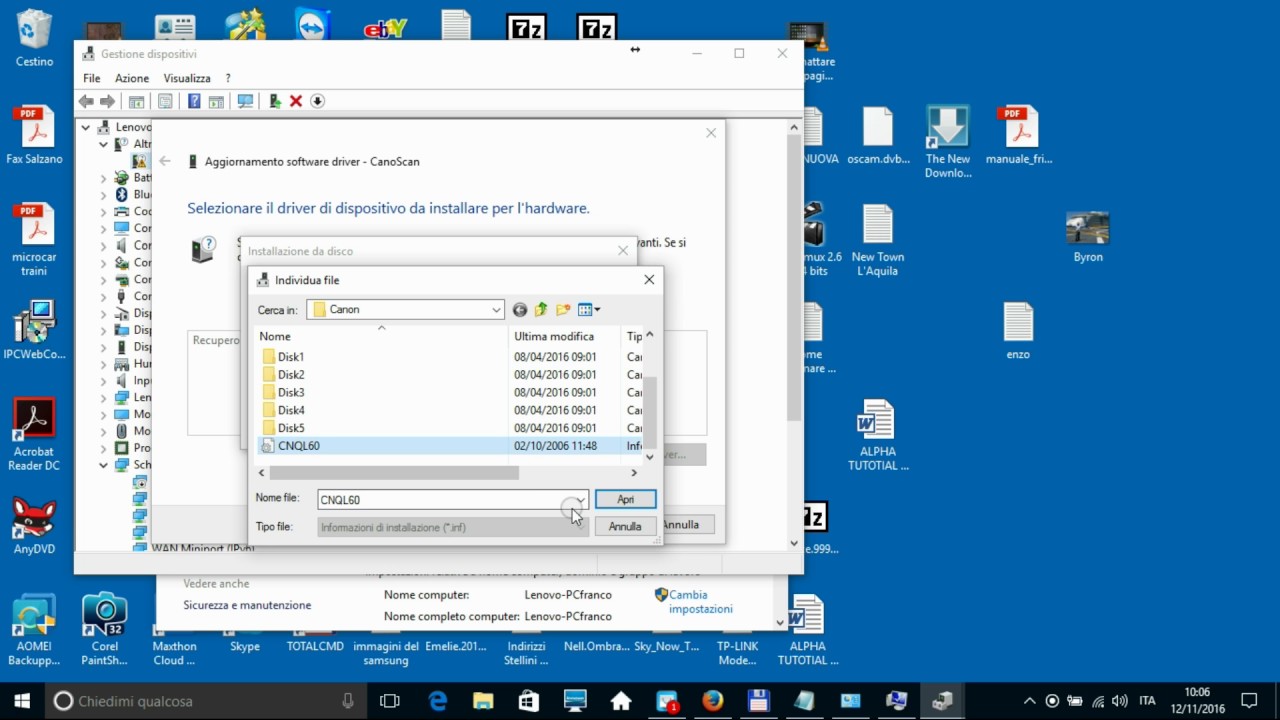This screenshot has width=1280, height=720.
Task: Select the Disk1 folder
Action: (x=291, y=357)
